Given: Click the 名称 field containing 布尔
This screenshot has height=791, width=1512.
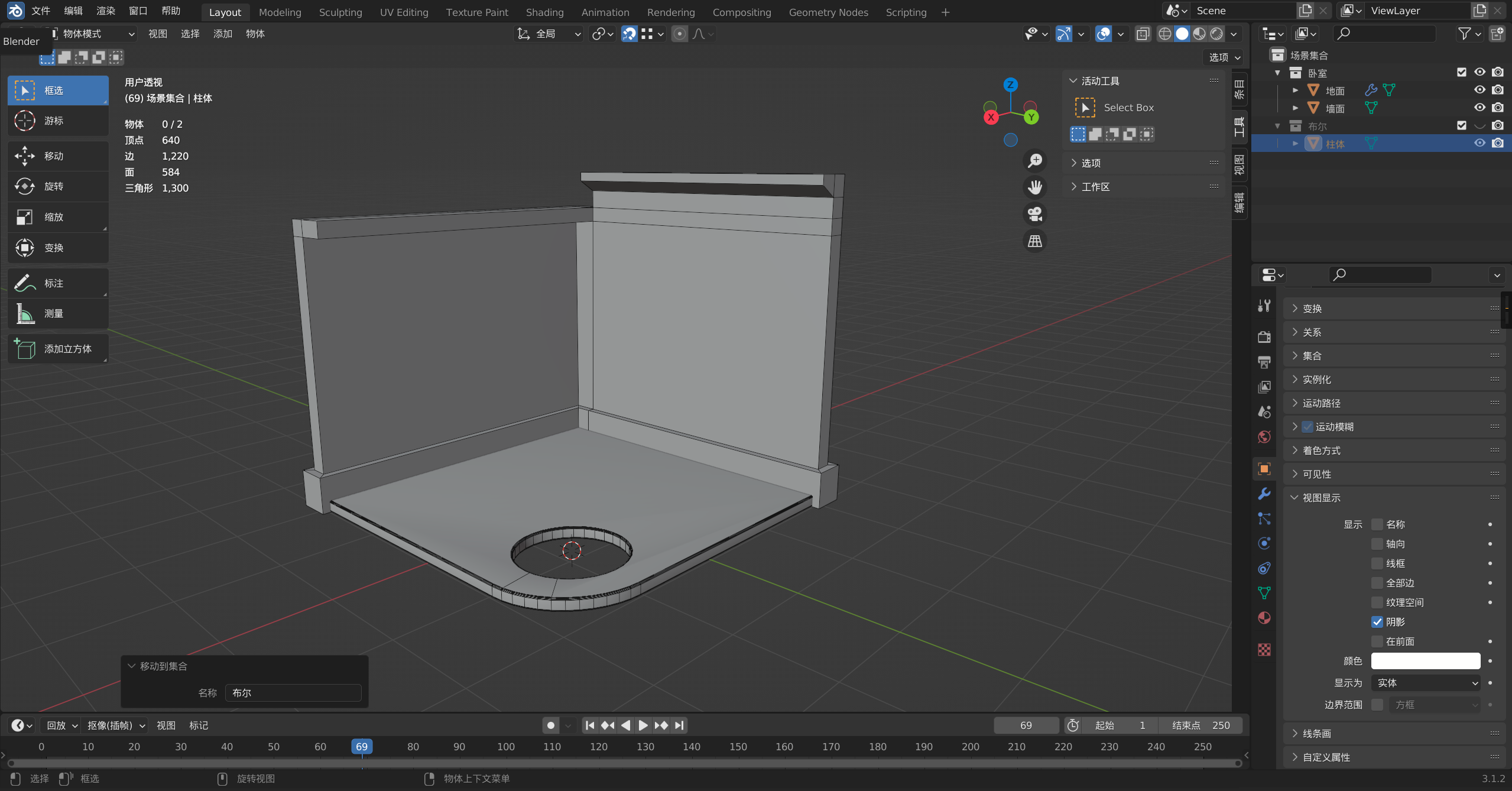Looking at the screenshot, I should coord(293,693).
